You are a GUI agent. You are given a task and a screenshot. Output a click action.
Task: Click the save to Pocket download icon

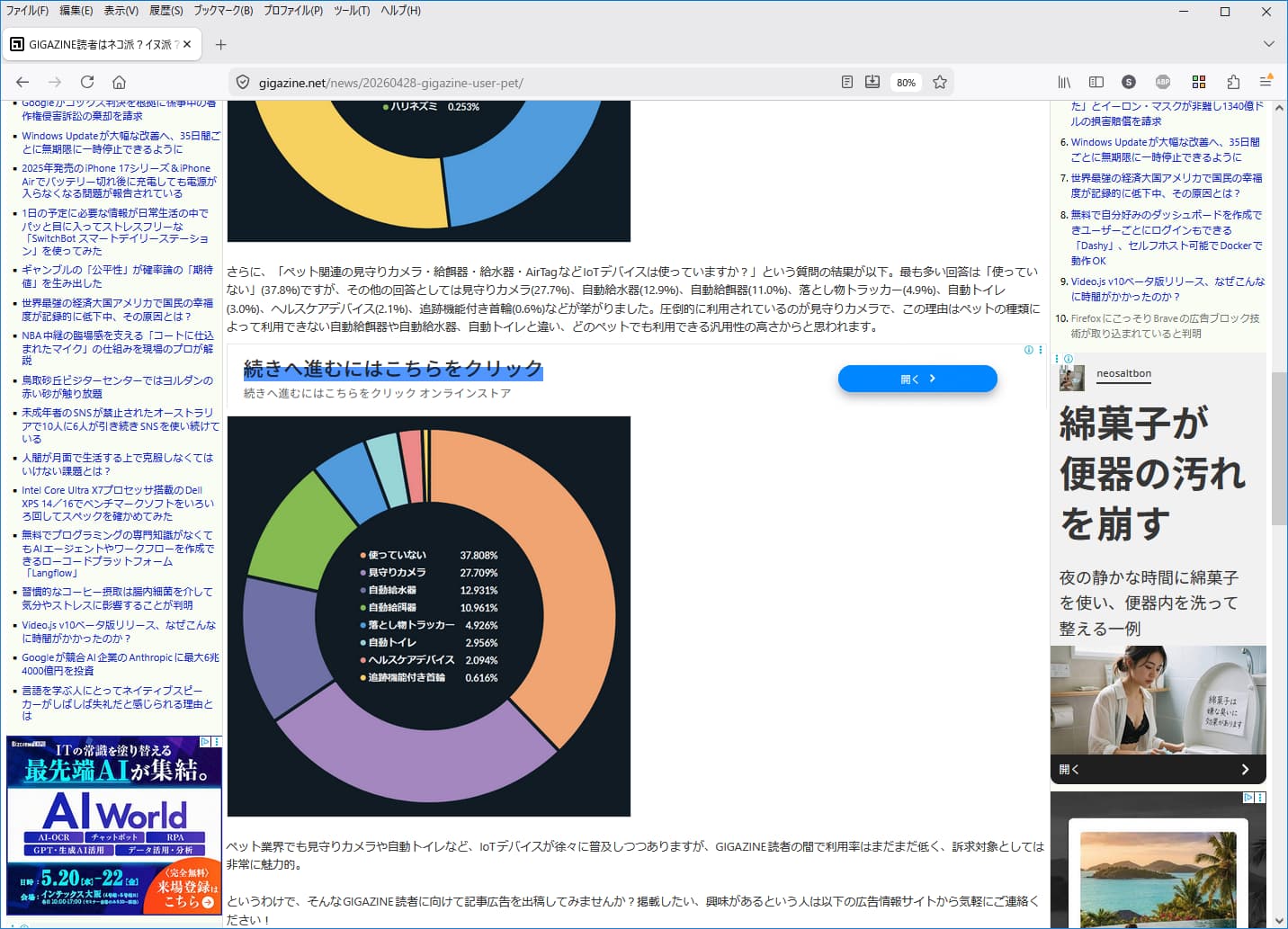coord(872,82)
